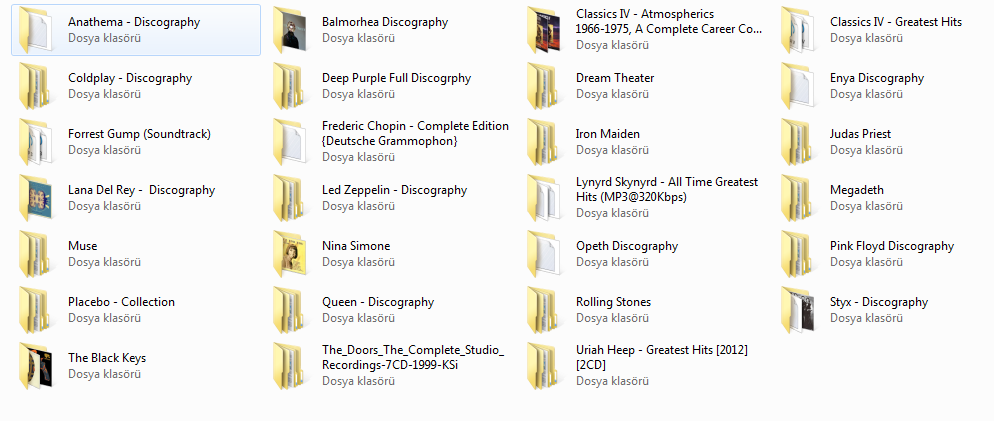
Task: Select the Anathema - Discography folder icon
Action: [37, 30]
